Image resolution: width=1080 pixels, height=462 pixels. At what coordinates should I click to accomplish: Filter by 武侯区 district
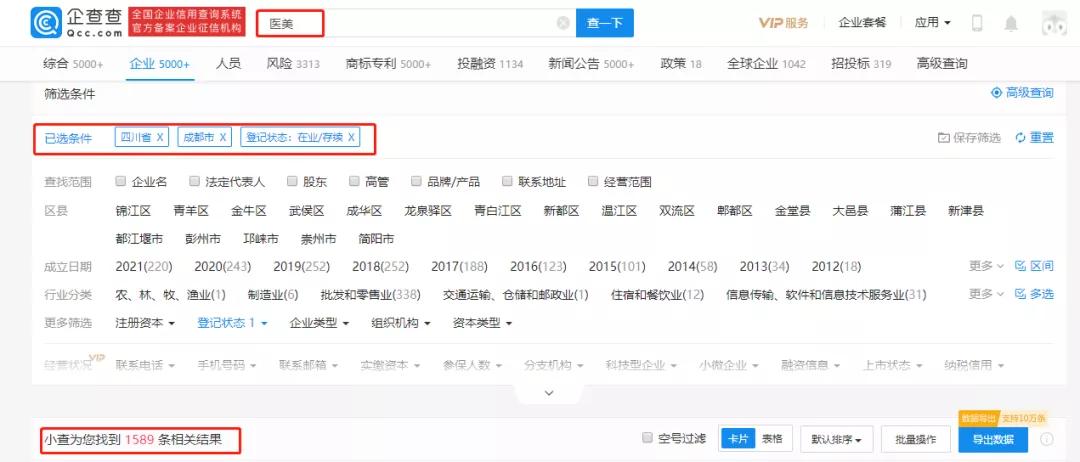[x=307, y=211]
